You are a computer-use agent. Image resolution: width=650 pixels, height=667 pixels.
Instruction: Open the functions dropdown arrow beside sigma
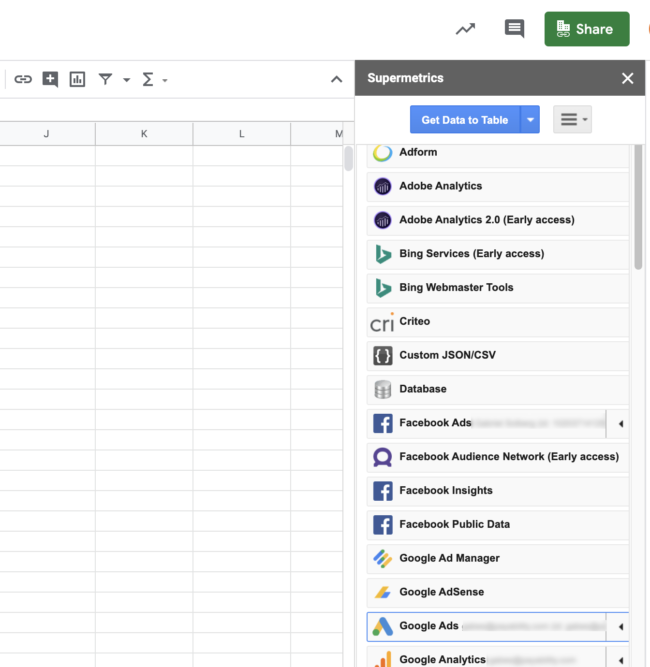pyautogui.click(x=165, y=80)
